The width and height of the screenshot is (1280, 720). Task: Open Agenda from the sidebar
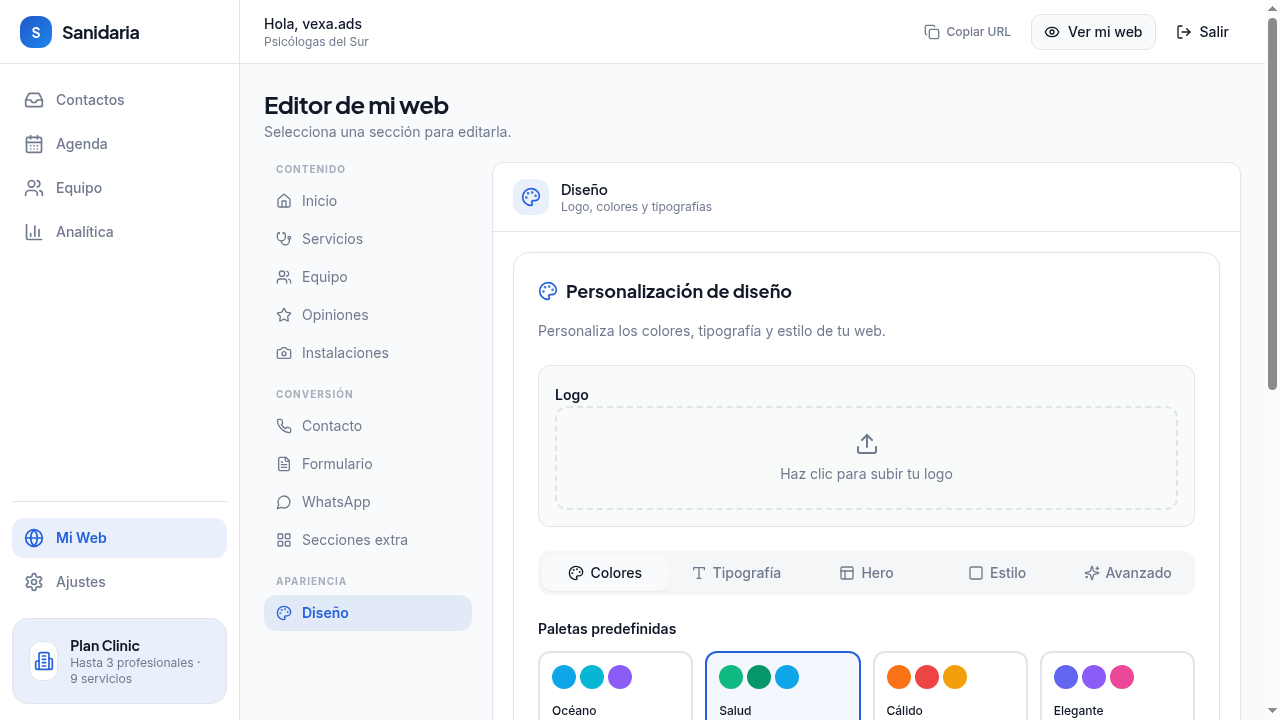click(x=119, y=144)
